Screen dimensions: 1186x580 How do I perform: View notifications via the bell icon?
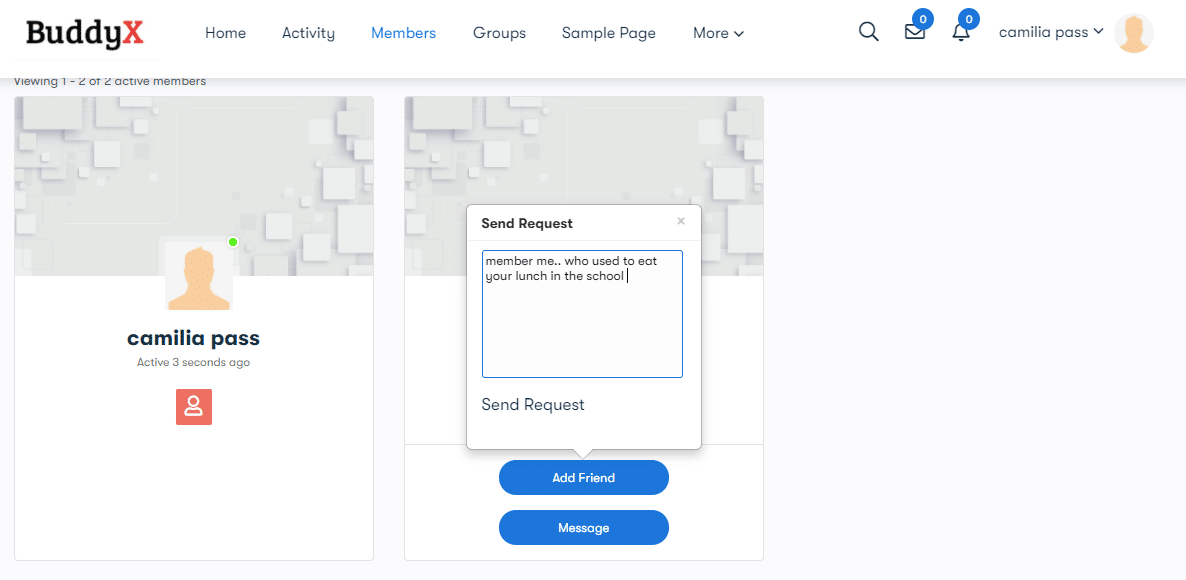[961, 34]
